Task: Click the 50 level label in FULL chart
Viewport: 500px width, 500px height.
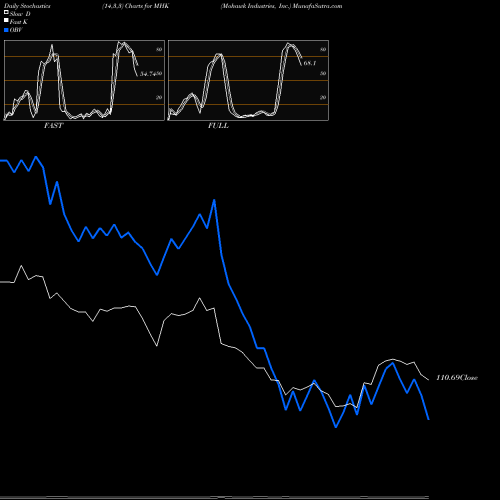Action: point(323,73)
